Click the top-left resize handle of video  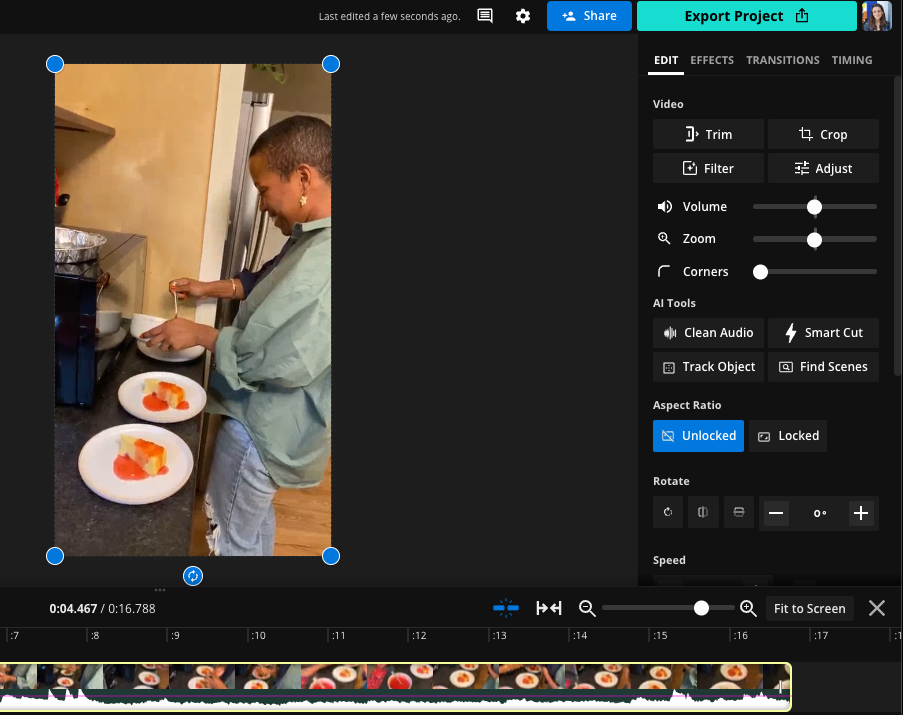click(55, 64)
